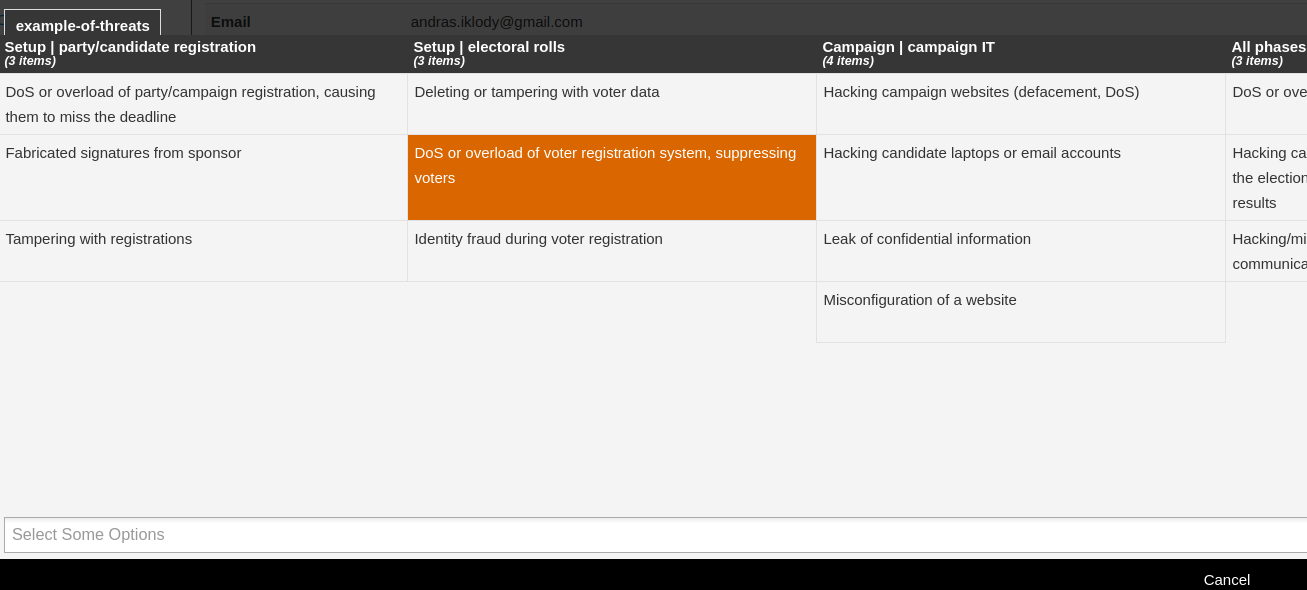The image size is (1307, 590).
Task: Choose 'Fabricated signatures from sponsor' option
Action: pyautogui.click(x=123, y=153)
